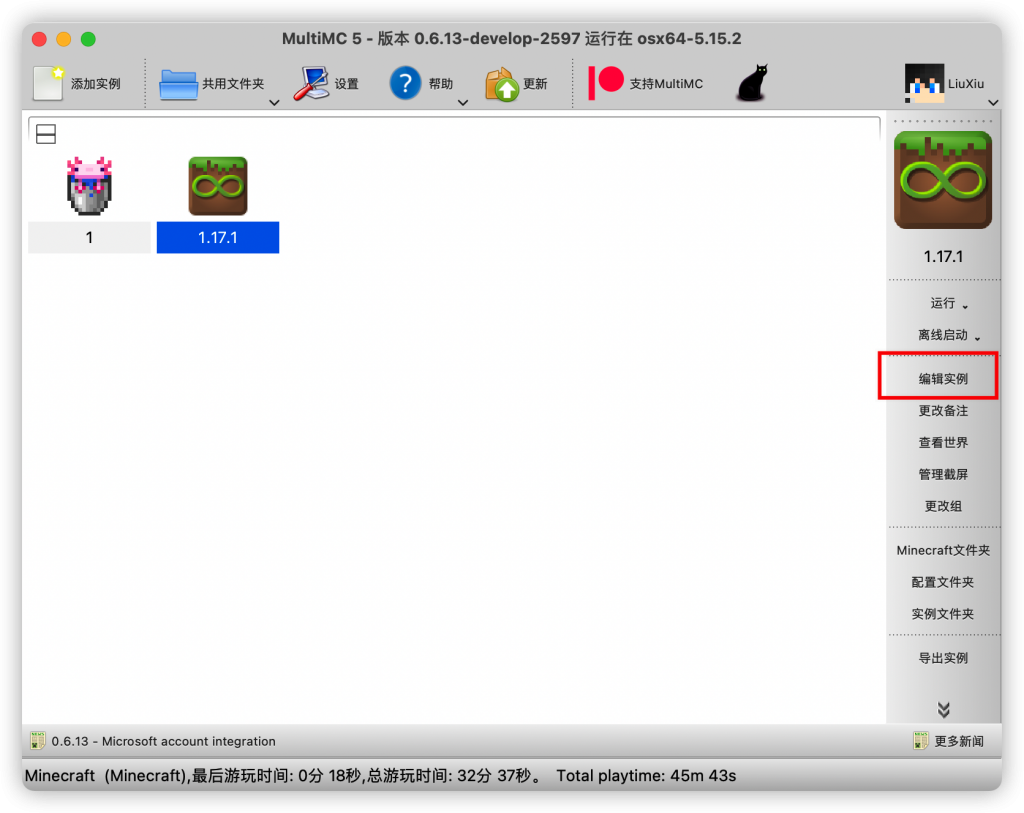1024x813 pixels.
Task: Maximize the MultiMC window with green button
Action: point(88,39)
